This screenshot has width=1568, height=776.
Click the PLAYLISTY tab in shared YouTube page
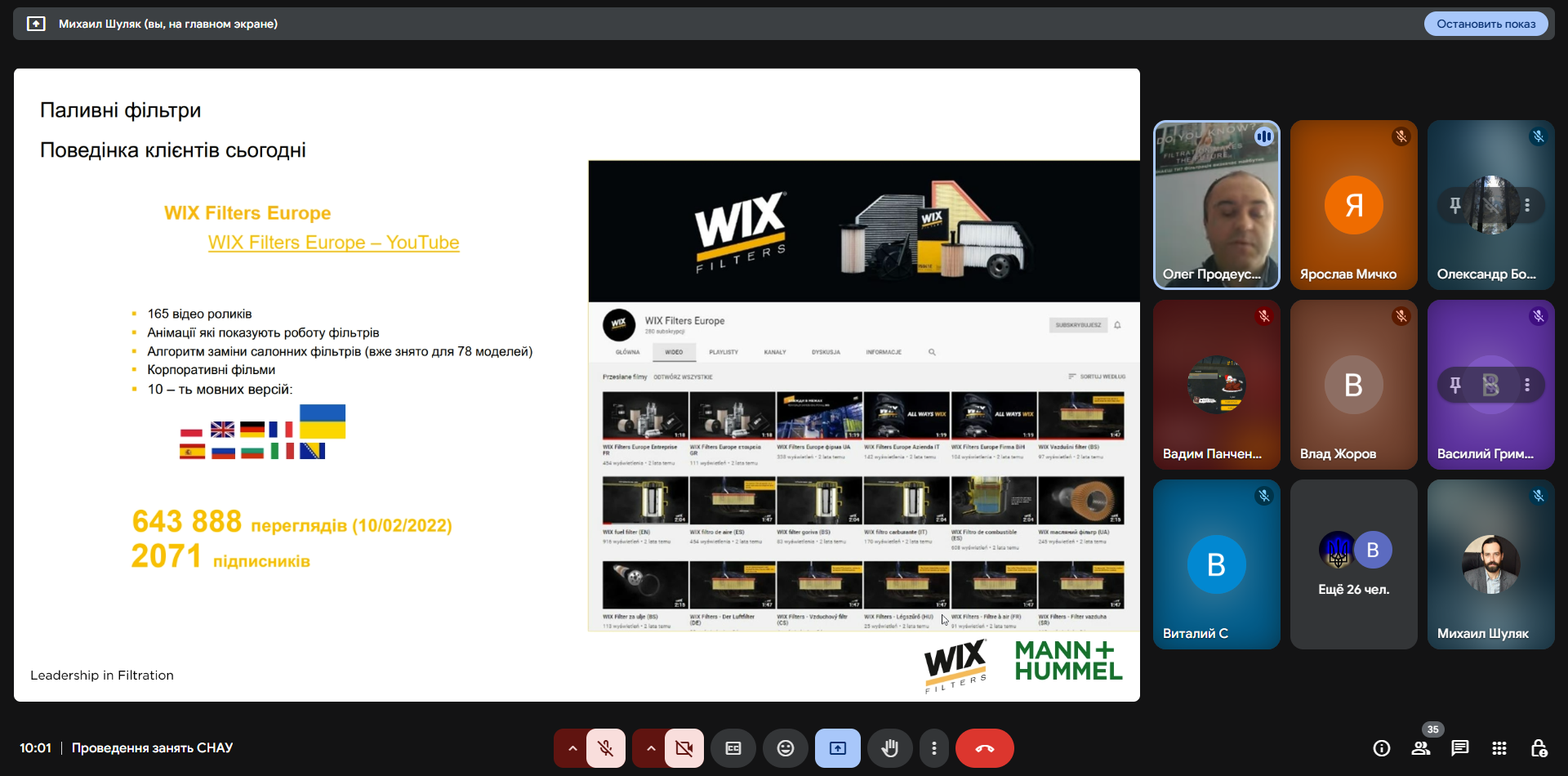coord(724,352)
